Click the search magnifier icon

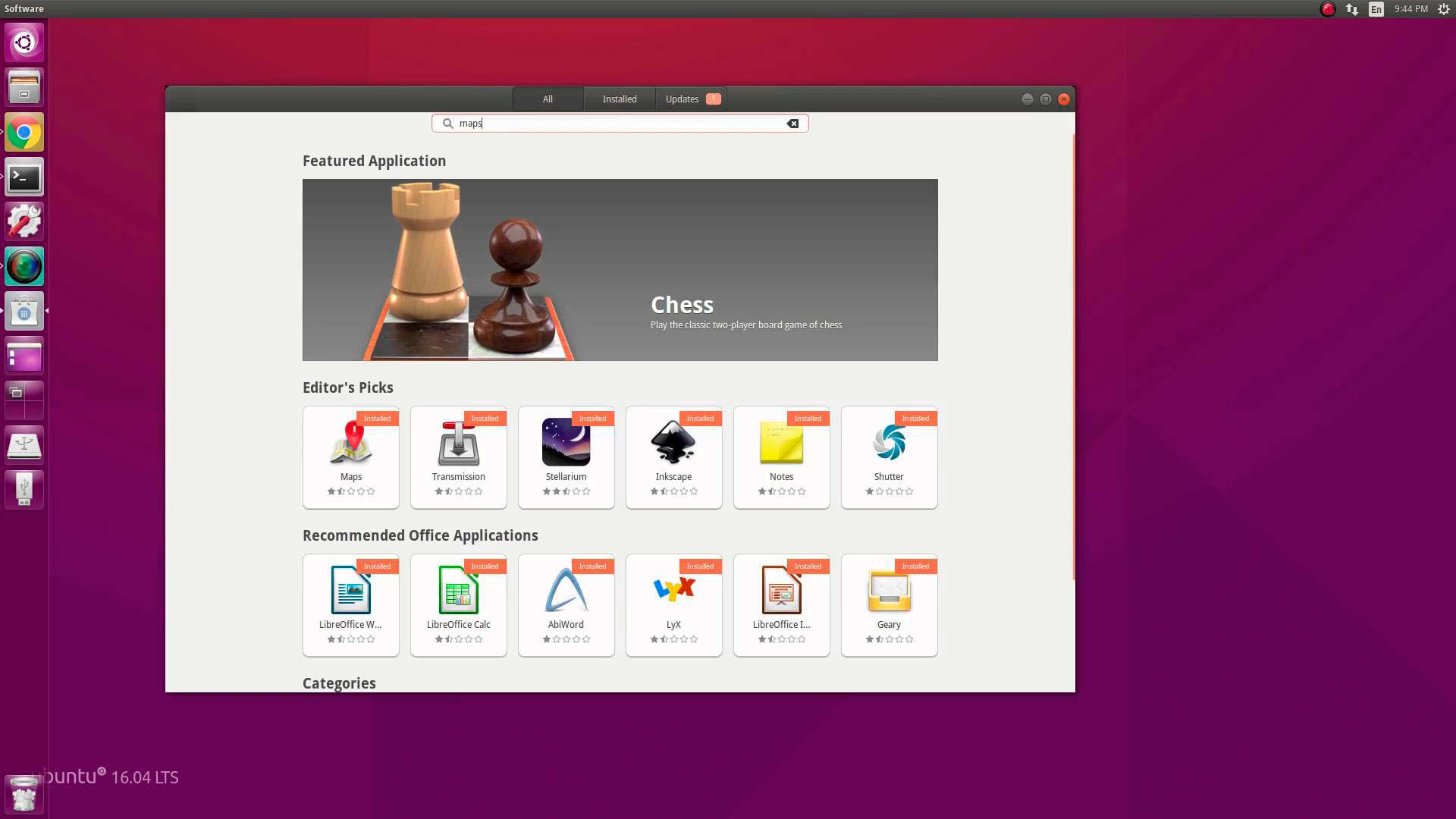448,124
